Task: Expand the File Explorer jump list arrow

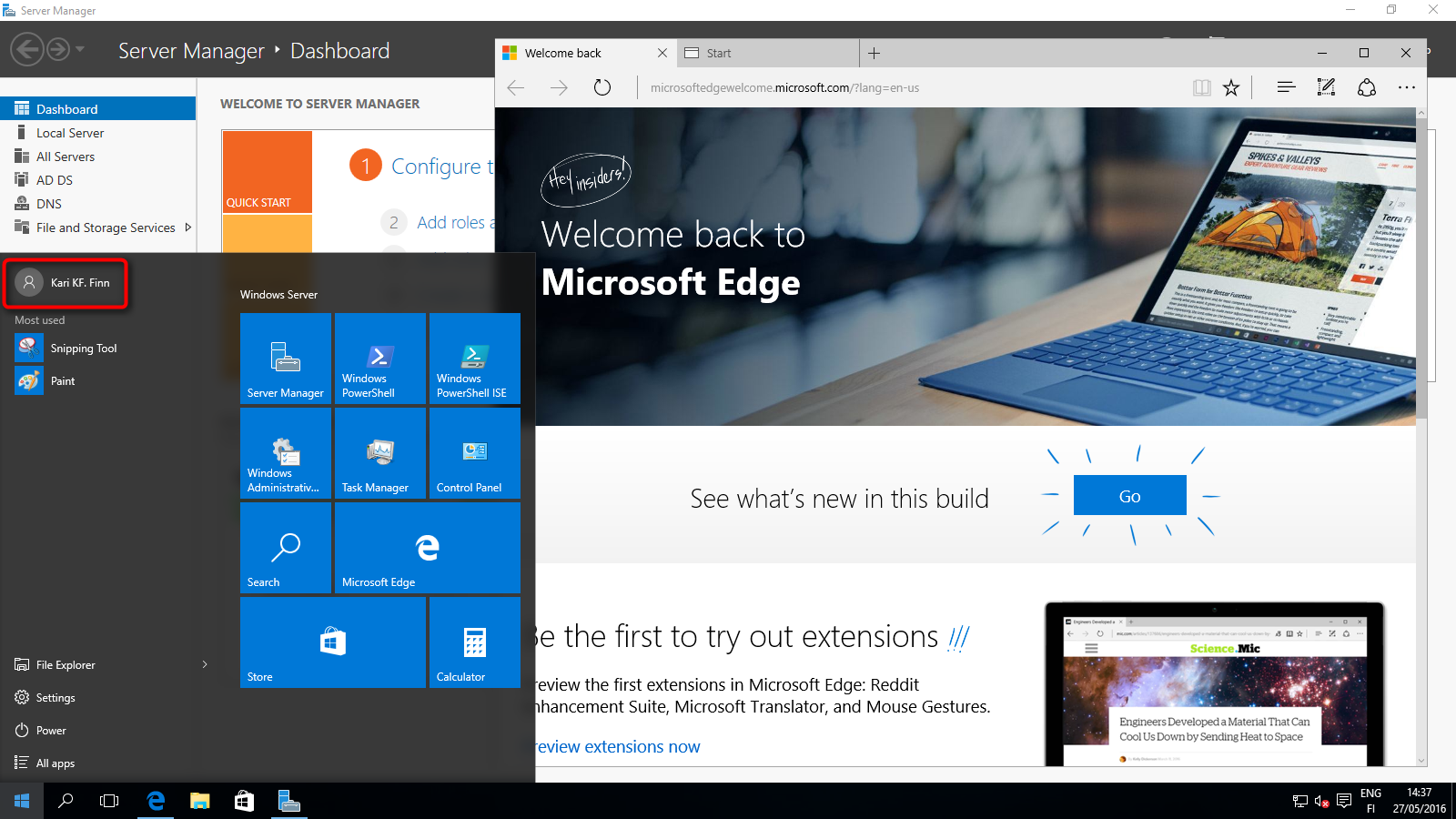Action: click(205, 664)
